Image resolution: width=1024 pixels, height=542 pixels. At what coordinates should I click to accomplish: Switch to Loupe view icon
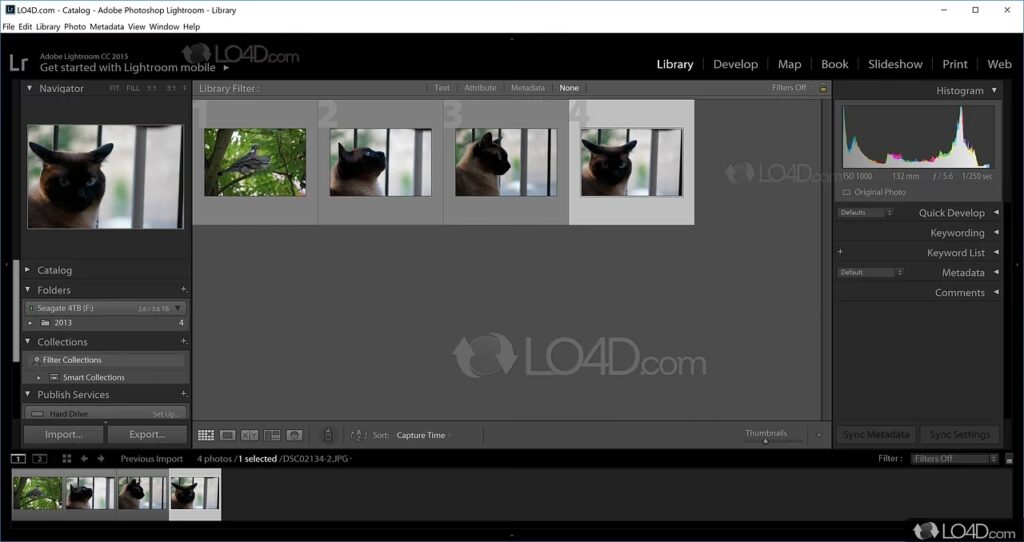(x=228, y=435)
